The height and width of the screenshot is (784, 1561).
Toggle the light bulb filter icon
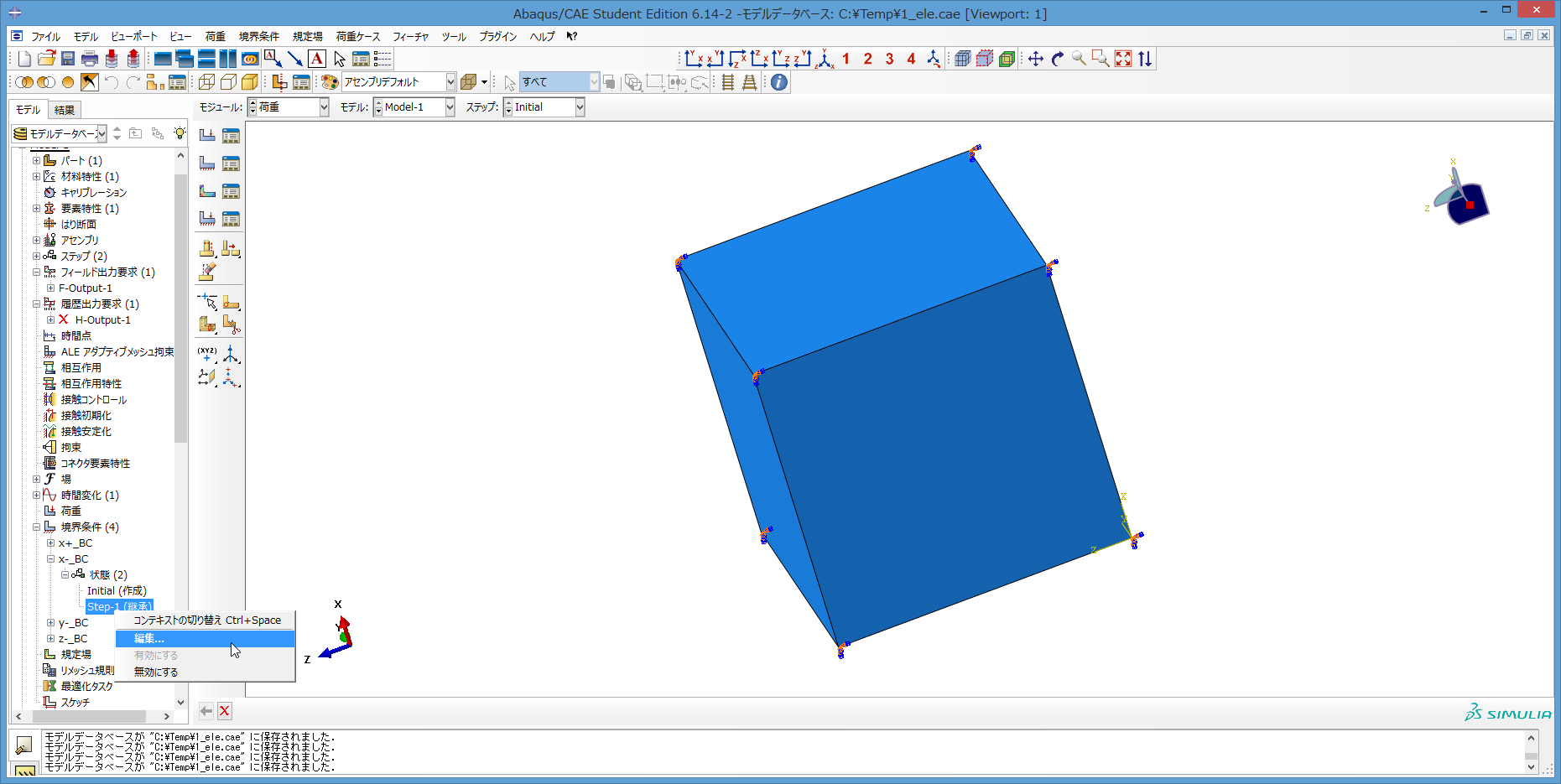pos(180,133)
